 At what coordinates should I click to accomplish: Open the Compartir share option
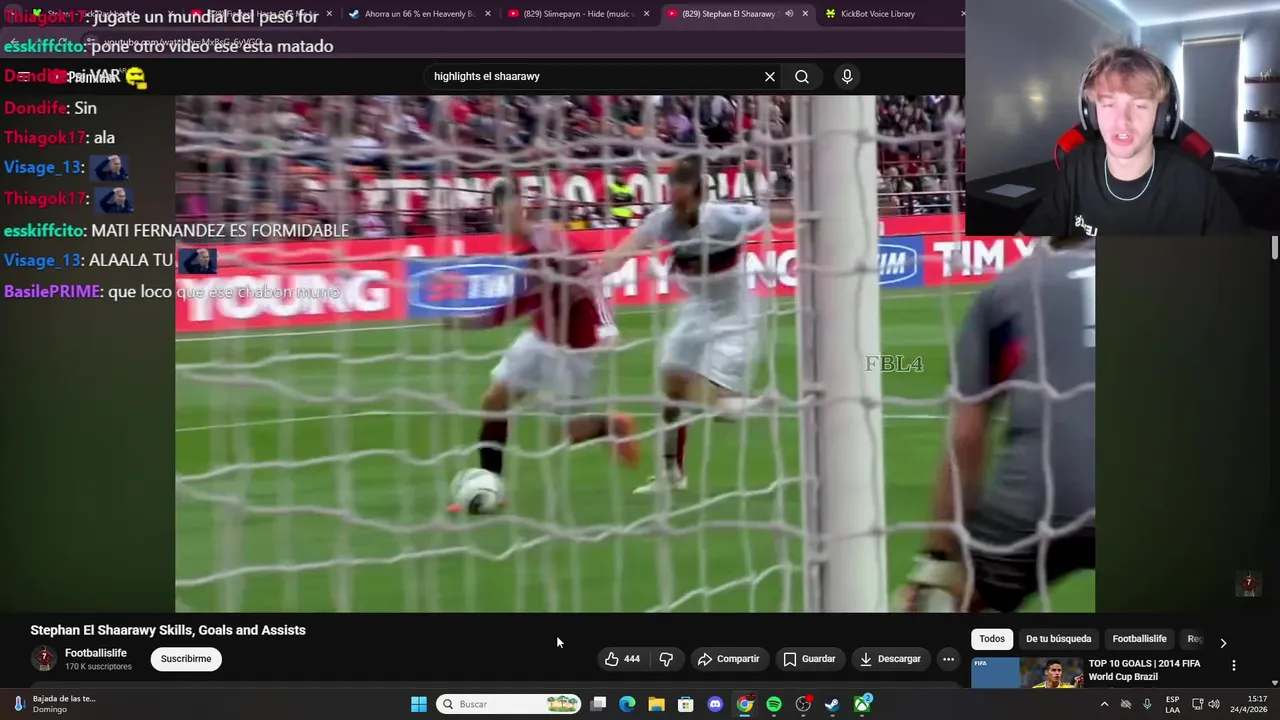(729, 659)
